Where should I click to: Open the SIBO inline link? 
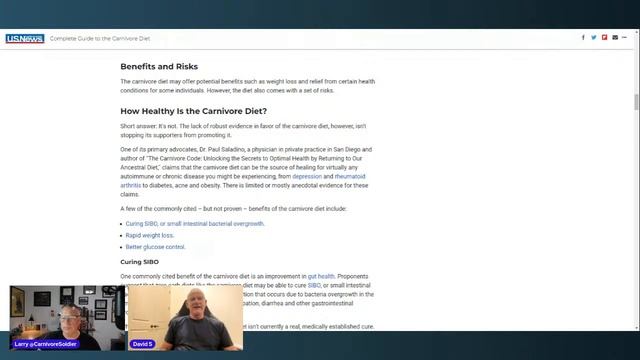click(314, 285)
